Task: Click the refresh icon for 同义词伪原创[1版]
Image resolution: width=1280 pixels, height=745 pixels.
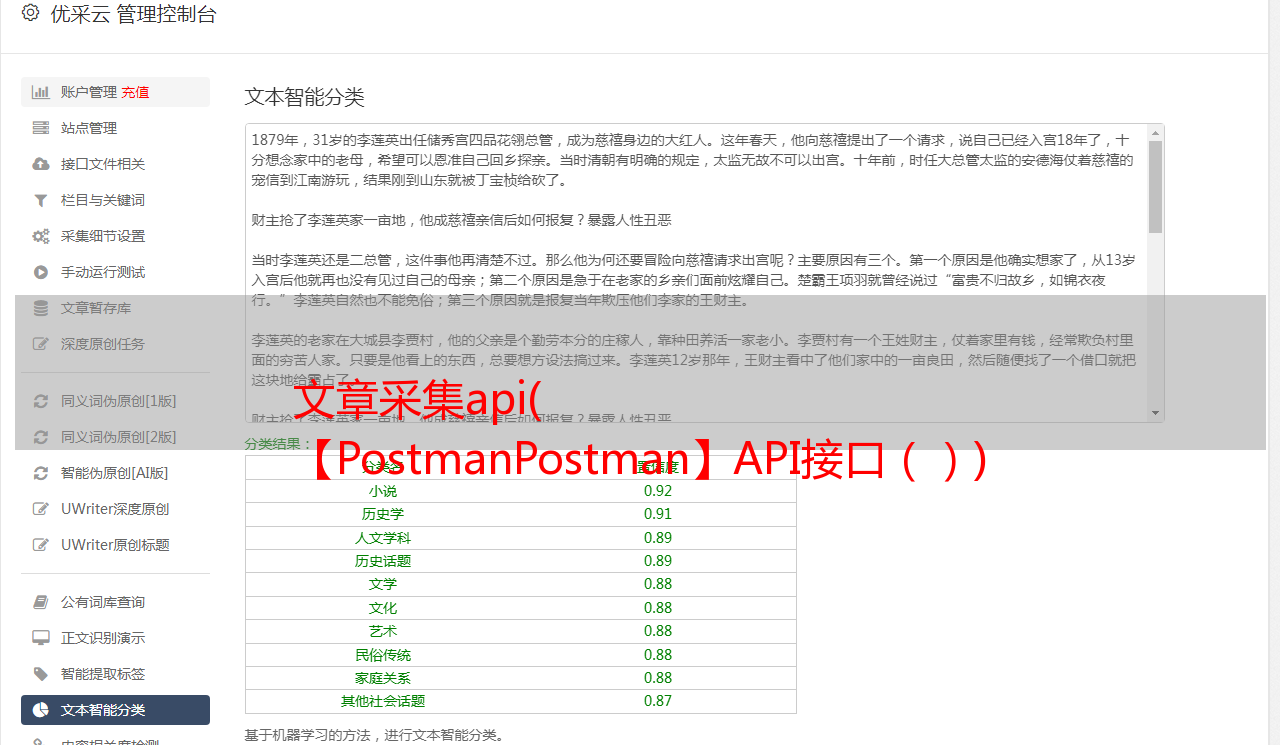Action: click(x=41, y=401)
